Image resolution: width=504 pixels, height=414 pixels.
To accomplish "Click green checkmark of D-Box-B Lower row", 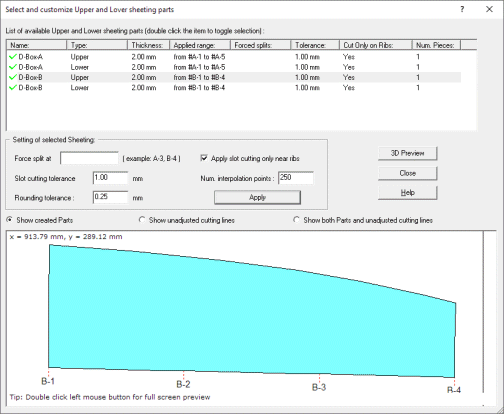I will tap(13, 88).
